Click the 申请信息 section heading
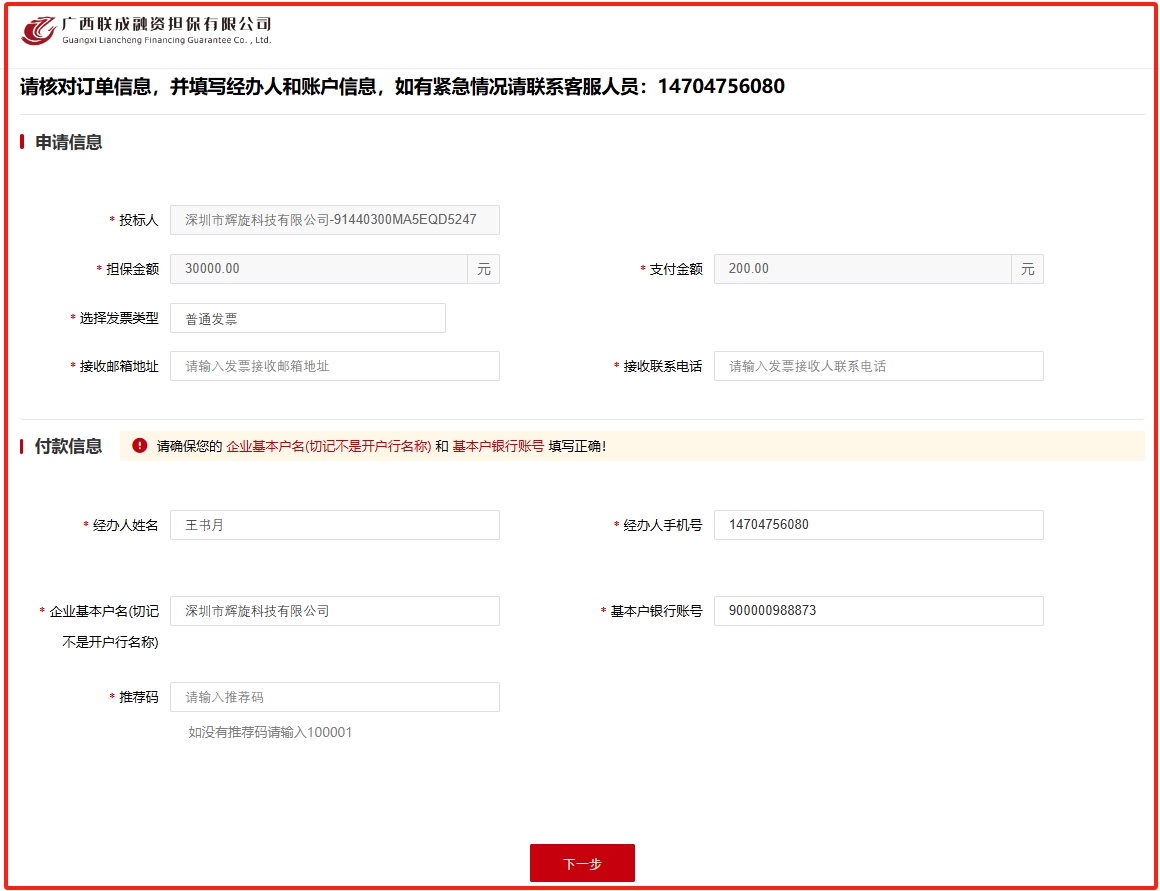 [x=69, y=142]
